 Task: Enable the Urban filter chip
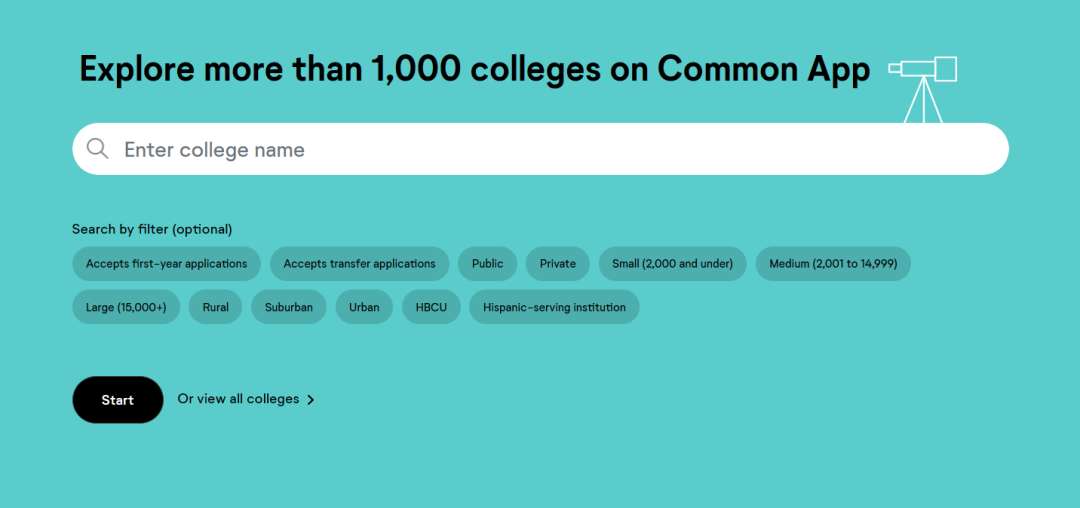coord(364,307)
